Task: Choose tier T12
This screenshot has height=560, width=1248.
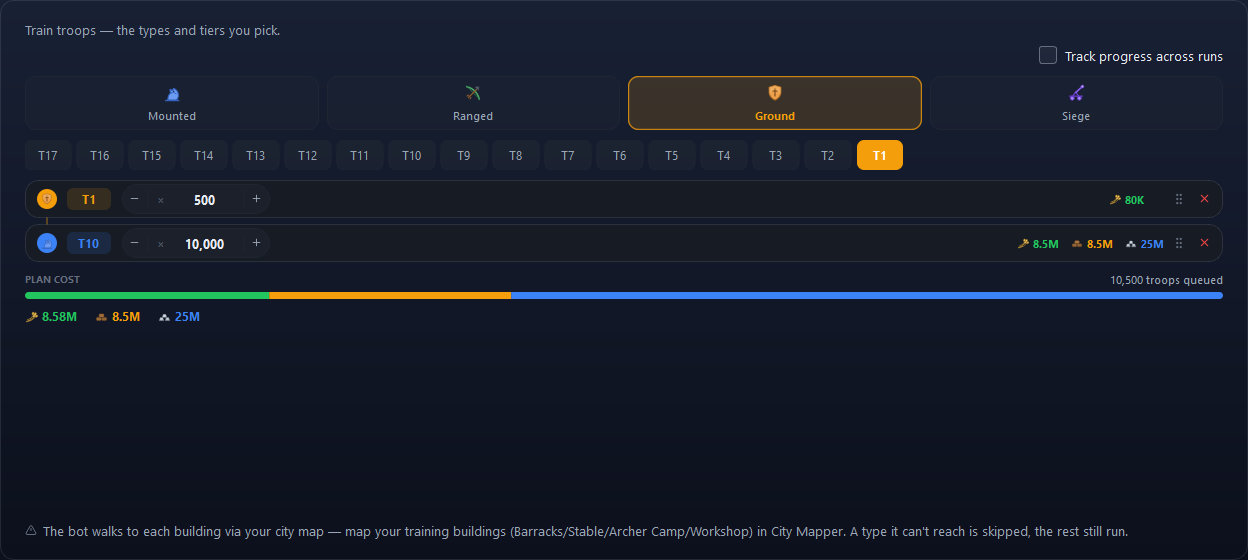Action: (308, 155)
